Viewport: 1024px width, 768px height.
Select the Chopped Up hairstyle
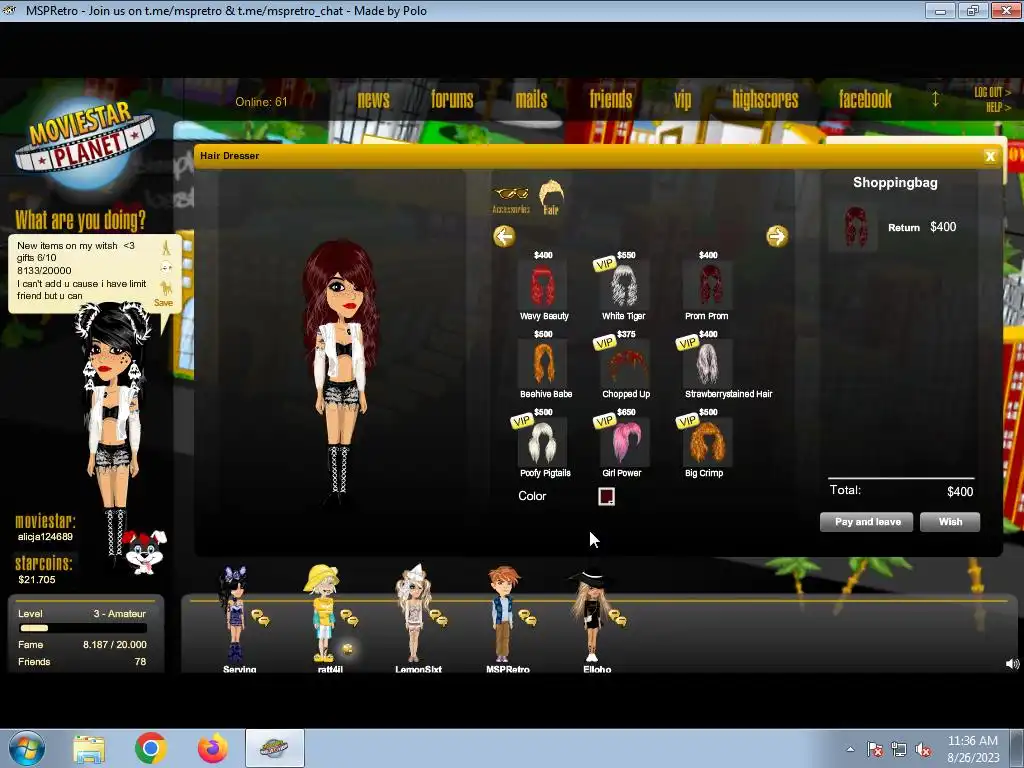625,364
